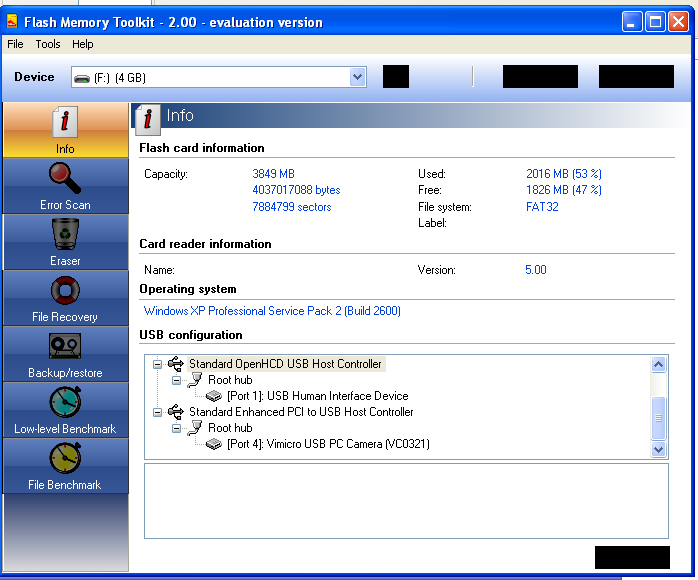Open the Eraser trash bin tool
This screenshot has width=698, height=580.
pyautogui.click(x=65, y=236)
